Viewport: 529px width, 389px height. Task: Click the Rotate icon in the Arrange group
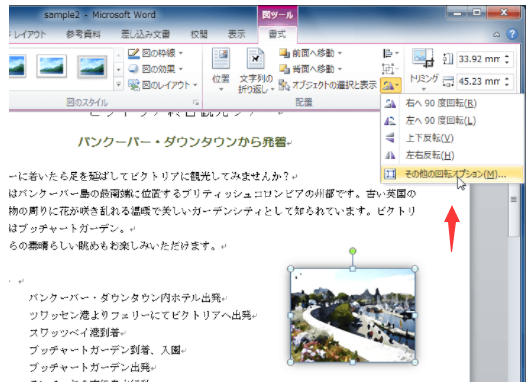[390, 85]
